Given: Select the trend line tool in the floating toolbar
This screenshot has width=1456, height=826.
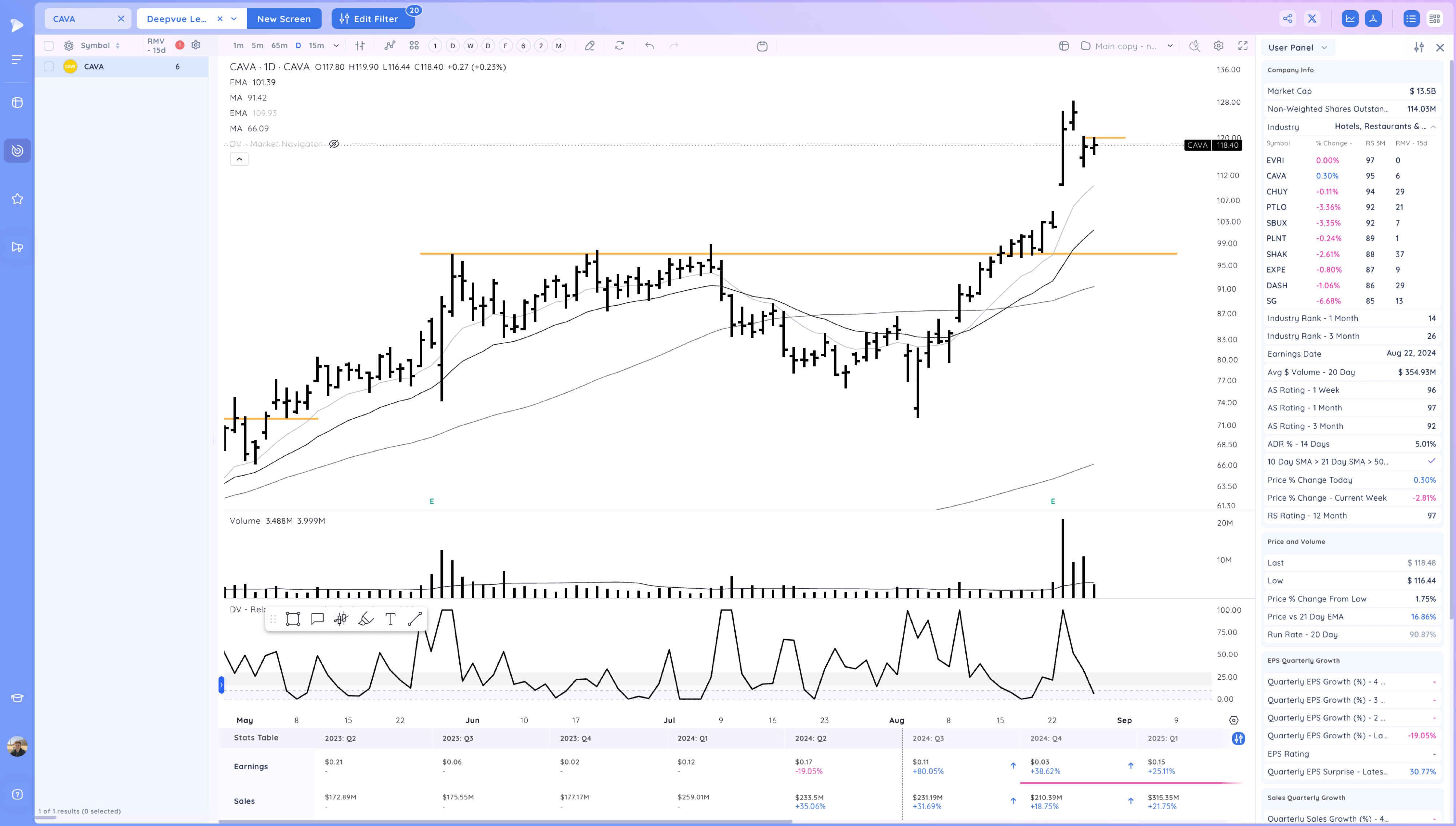Looking at the screenshot, I should point(415,619).
